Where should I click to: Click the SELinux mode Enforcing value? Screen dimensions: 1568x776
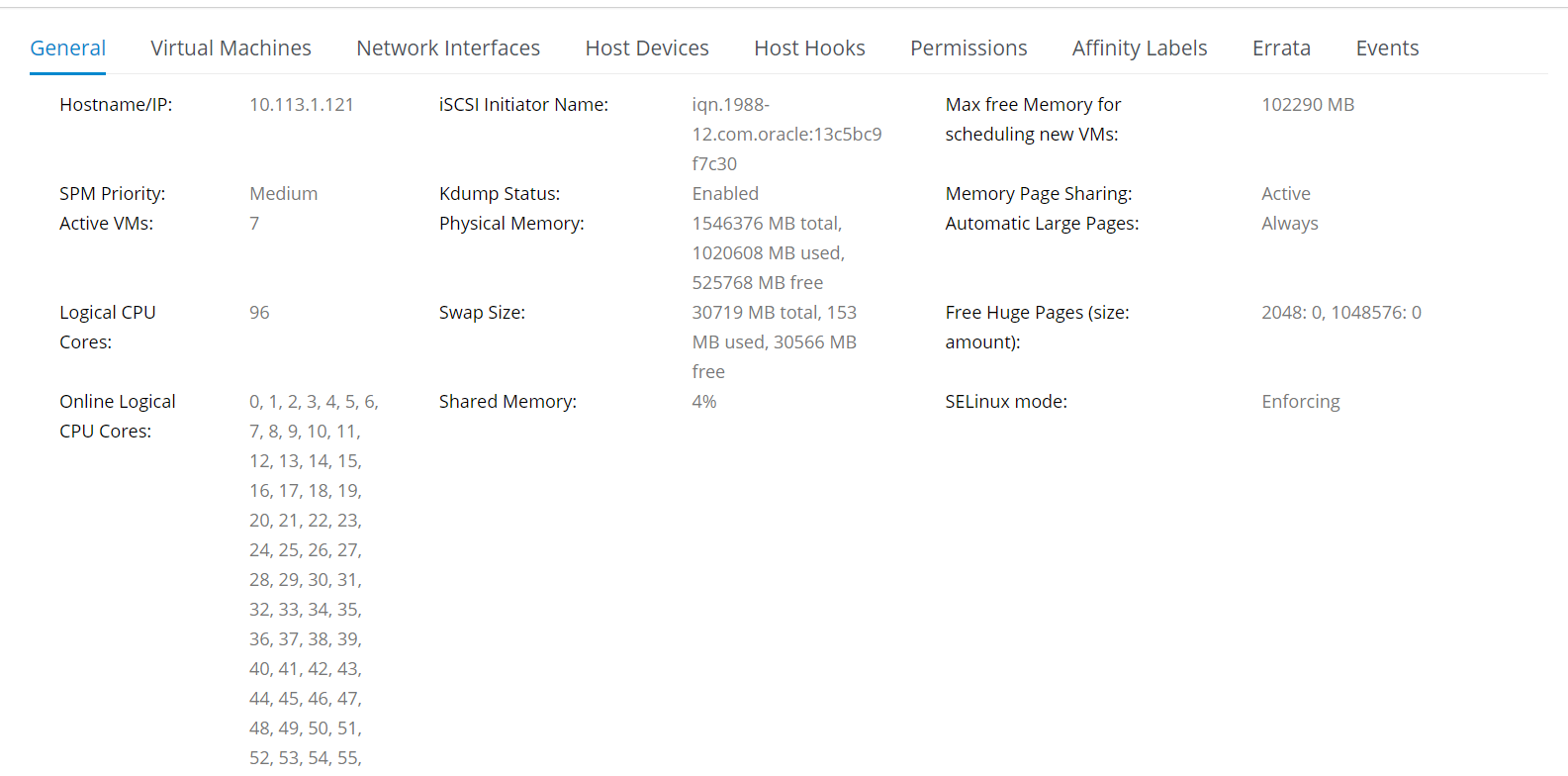point(1300,402)
